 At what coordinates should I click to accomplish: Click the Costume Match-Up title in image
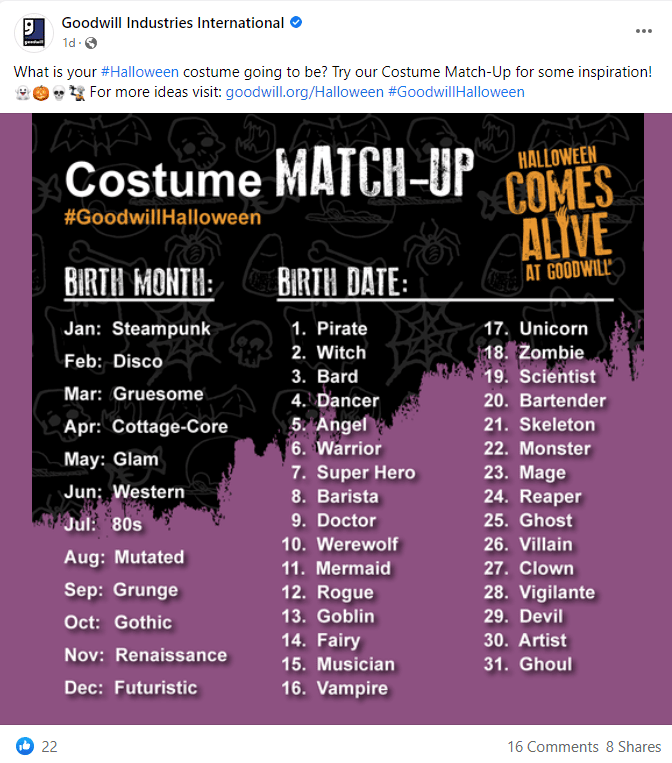click(270, 179)
